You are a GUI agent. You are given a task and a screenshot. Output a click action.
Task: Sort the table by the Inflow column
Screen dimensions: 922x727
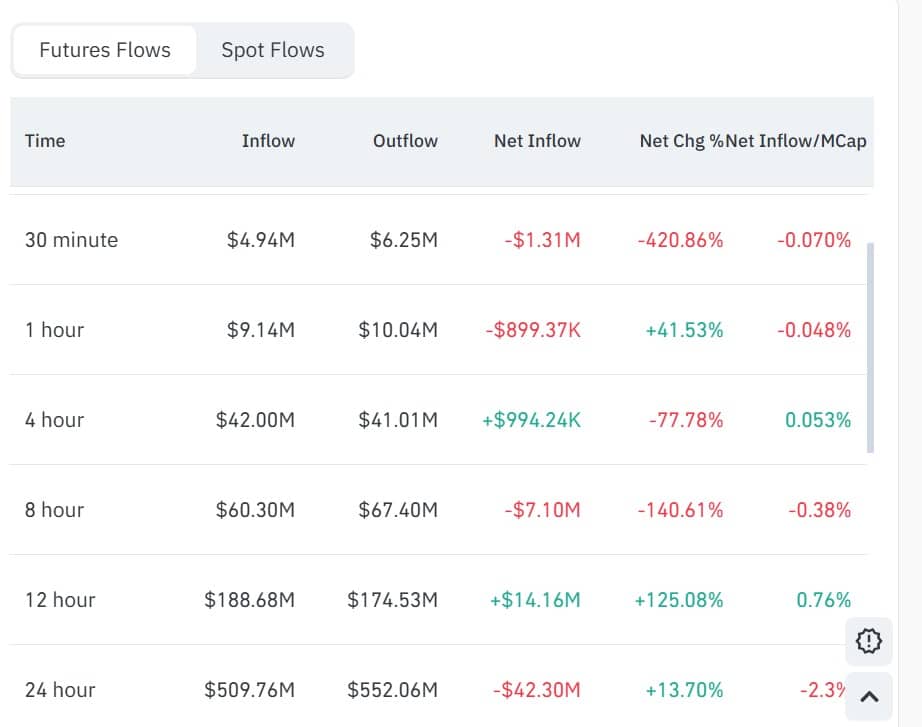(x=268, y=141)
